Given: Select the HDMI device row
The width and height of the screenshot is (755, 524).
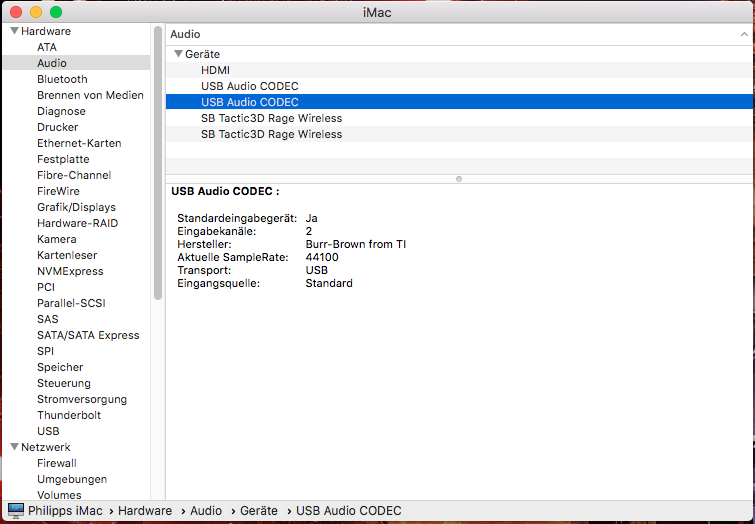Looking at the screenshot, I should click(x=460, y=70).
